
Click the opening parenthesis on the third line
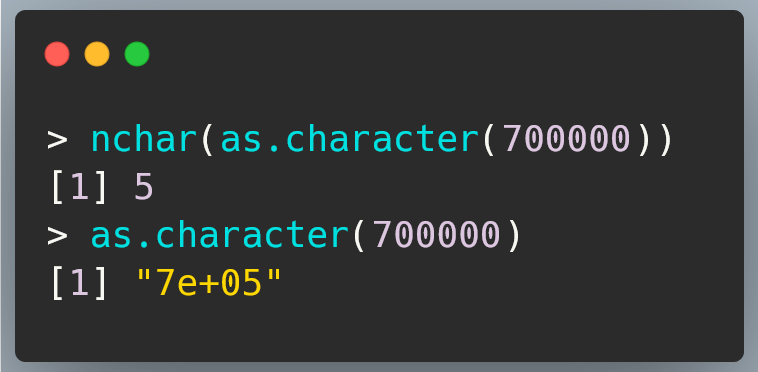point(358,235)
